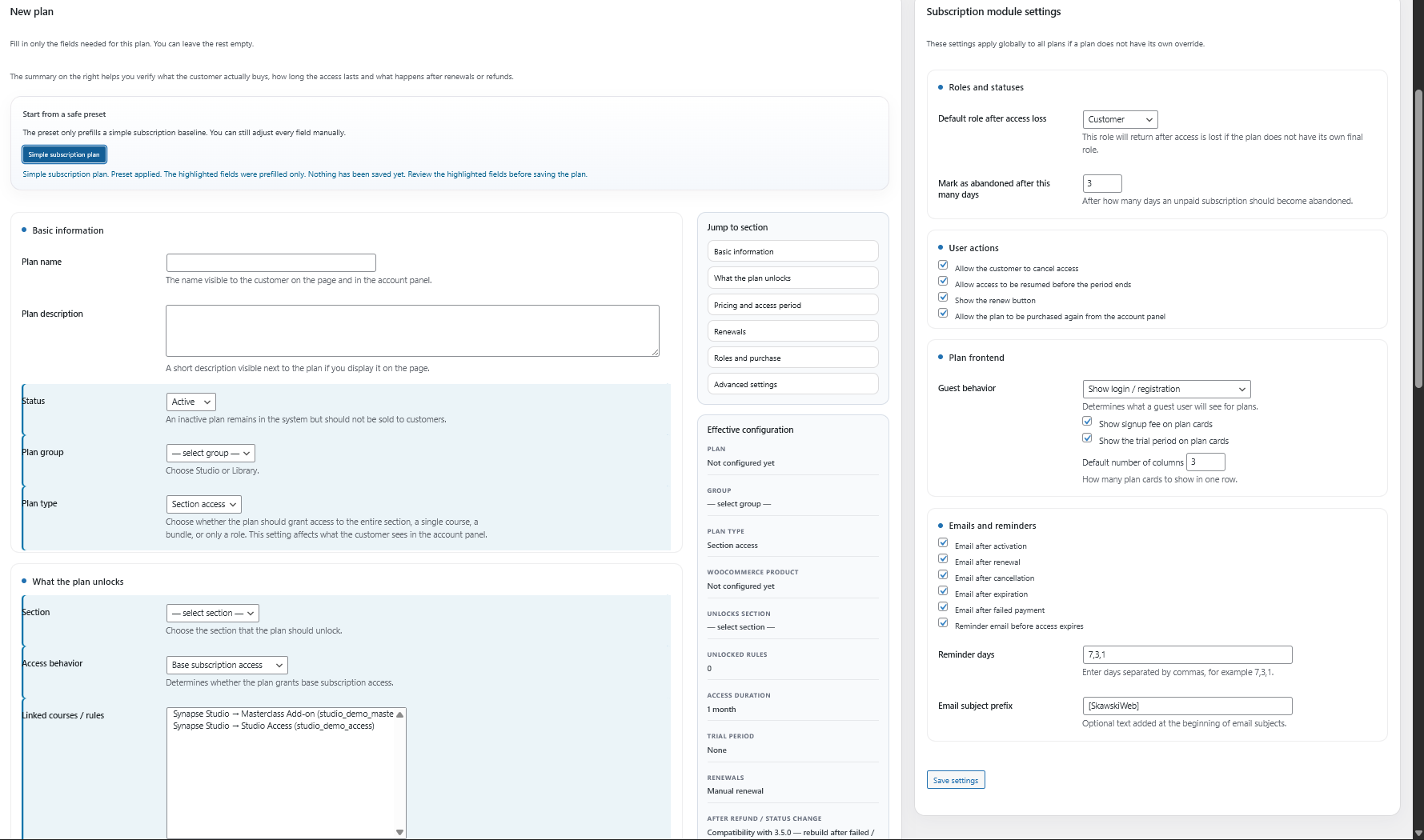Open the Status dropdown set to Active

click(191, 402)
